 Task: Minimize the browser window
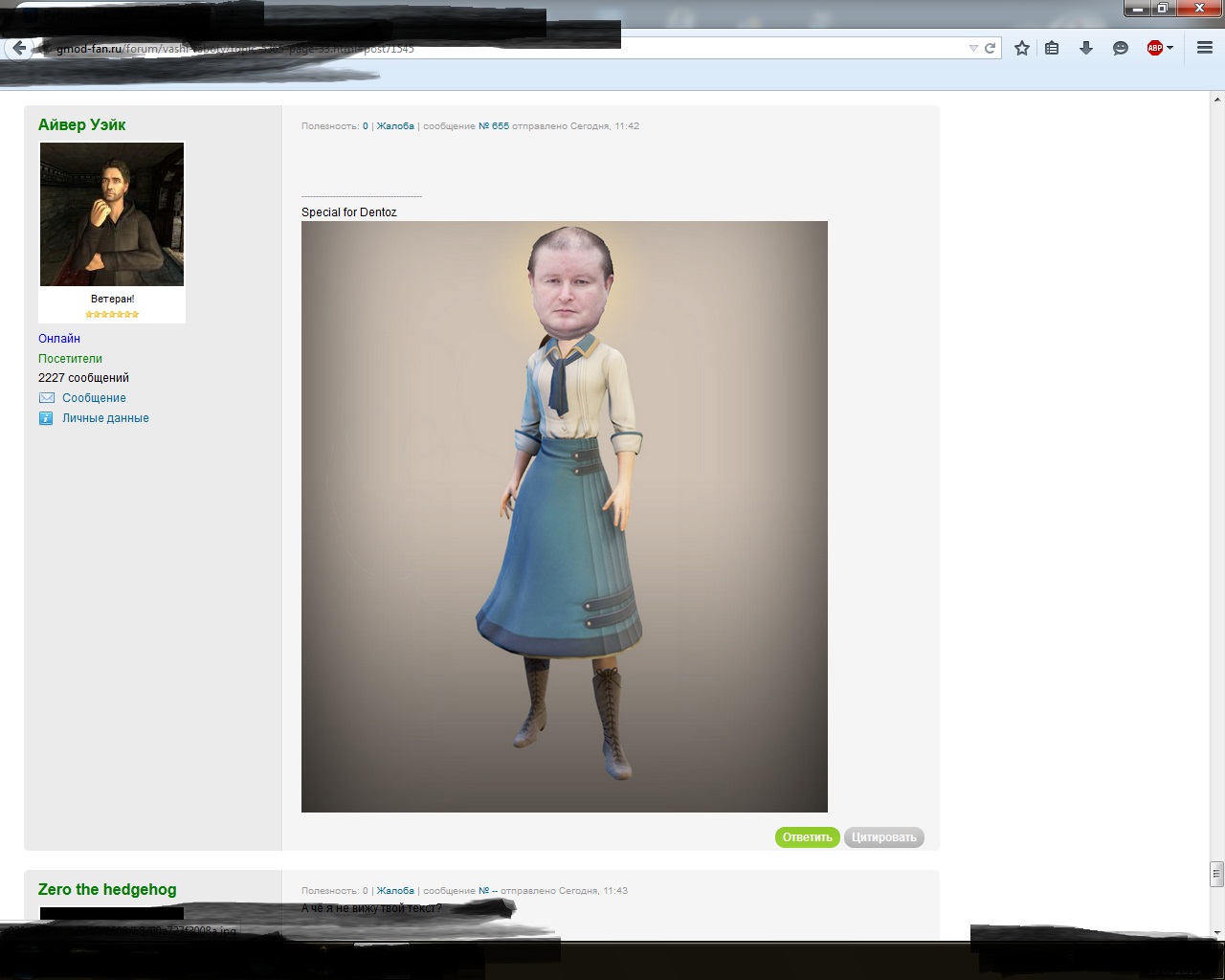[x=1137, y=9]
